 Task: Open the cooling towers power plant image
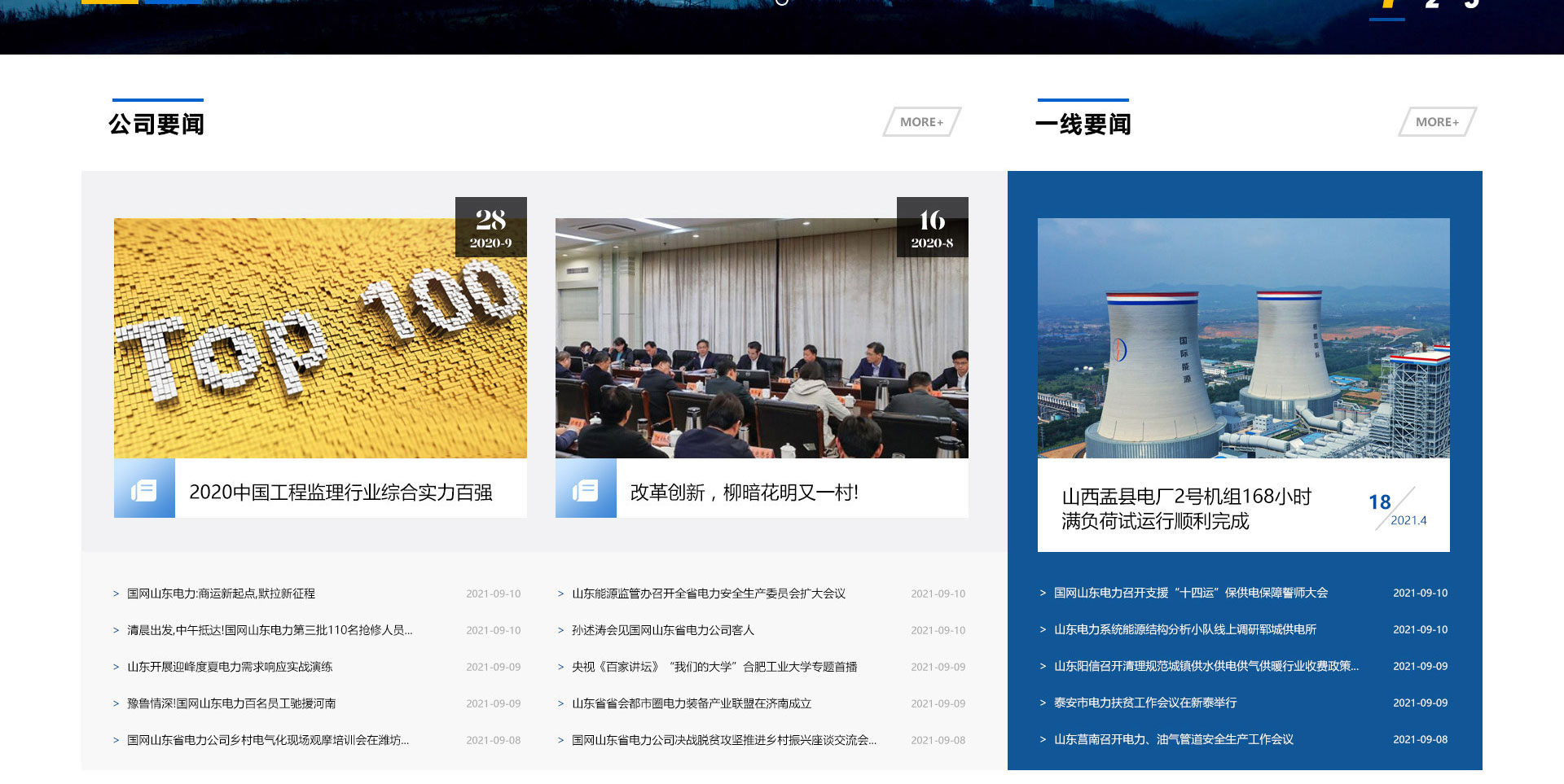(x=1243, y=338)
